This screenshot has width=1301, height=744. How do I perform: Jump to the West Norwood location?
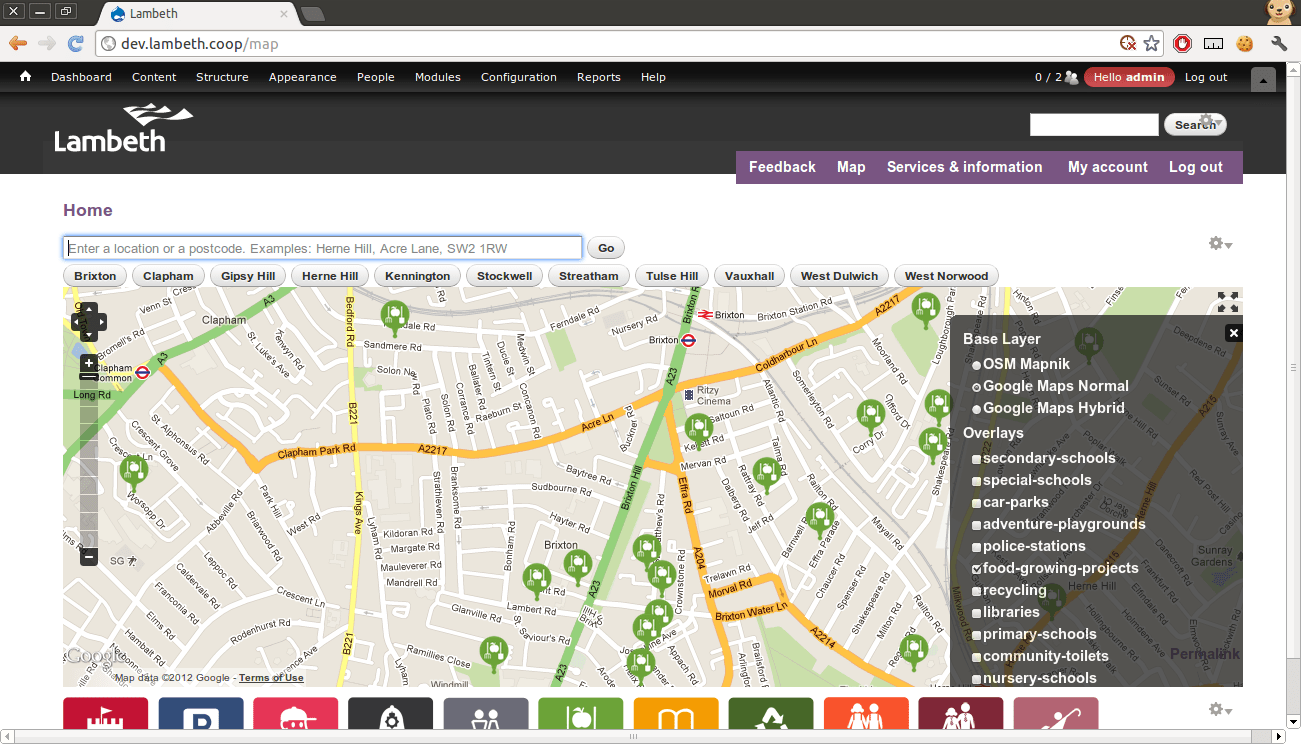pyautogui.click(x=946, y=276)
